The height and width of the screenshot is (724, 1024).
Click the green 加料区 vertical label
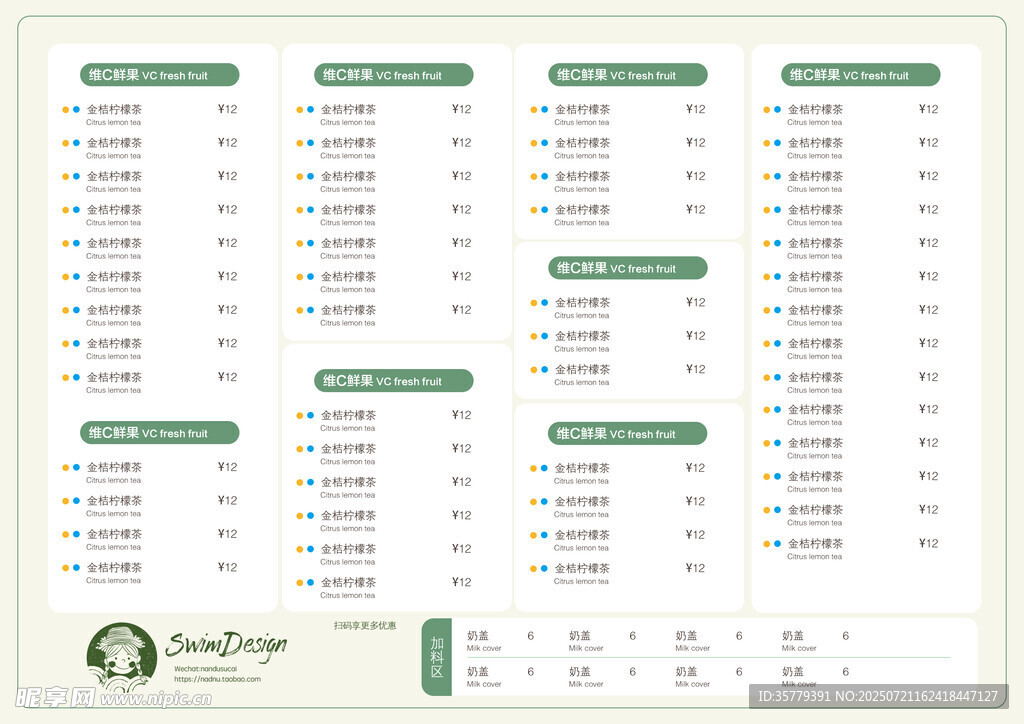pyautogui.click(x=436, y=657)
